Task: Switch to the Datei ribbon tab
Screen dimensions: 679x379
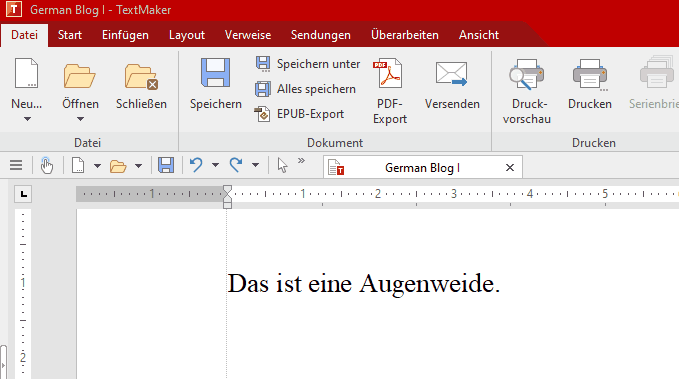Action: pyautogui.click(x=24, y=35)
